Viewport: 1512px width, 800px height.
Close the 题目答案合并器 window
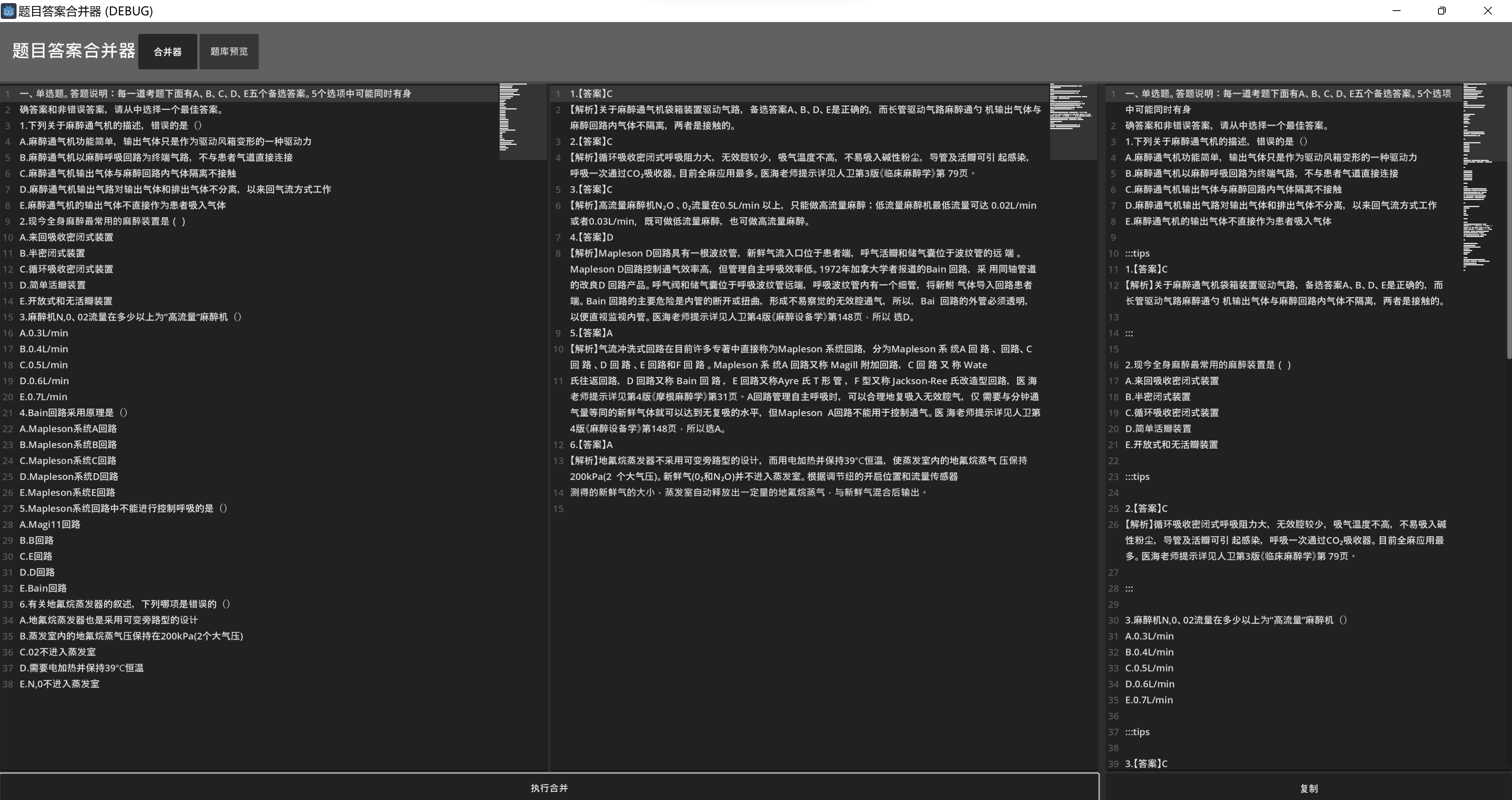[1487, 11]
